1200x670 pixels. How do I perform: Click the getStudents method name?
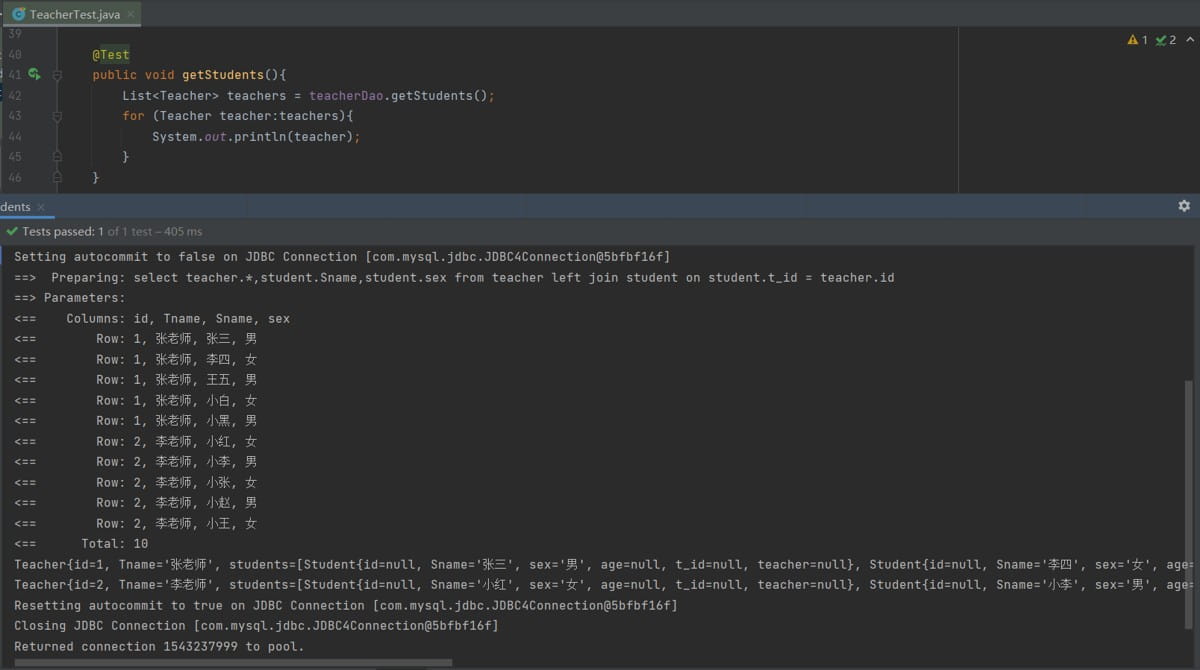click(222, 75)
